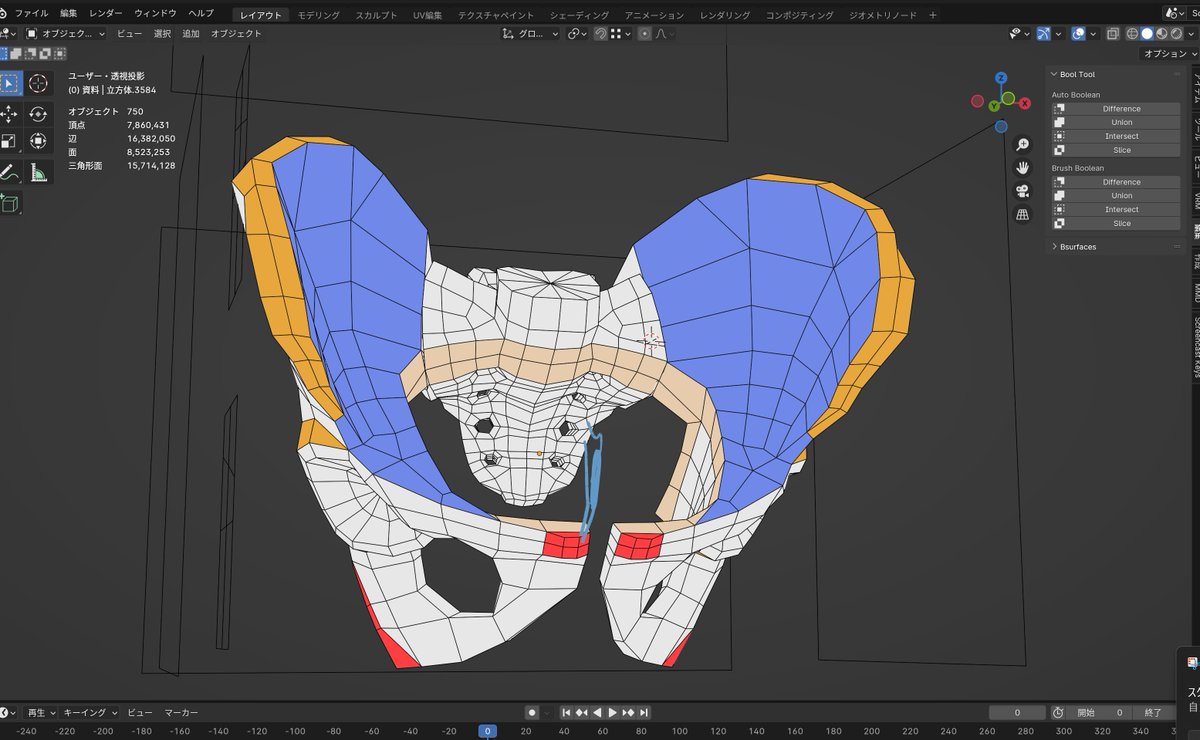
Task: Open the 再生 playback dropdown
Action: 40,713
